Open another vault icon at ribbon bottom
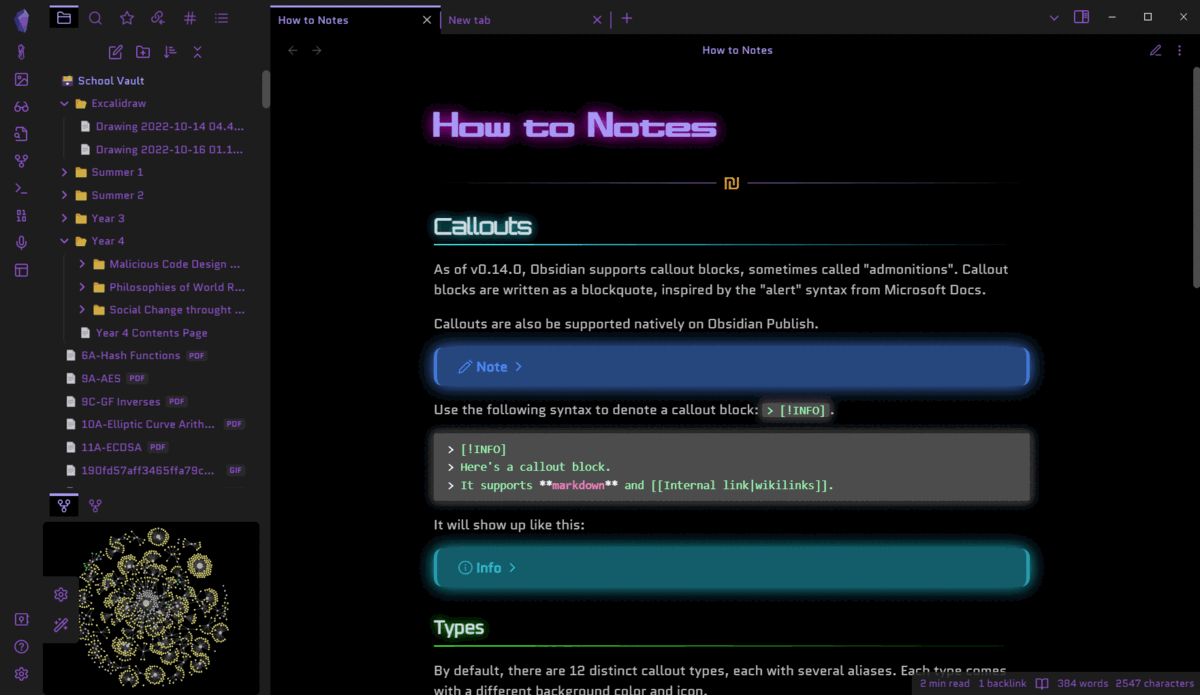The image size is (1200, 695). pyautogui.click(x=21, y=620)
